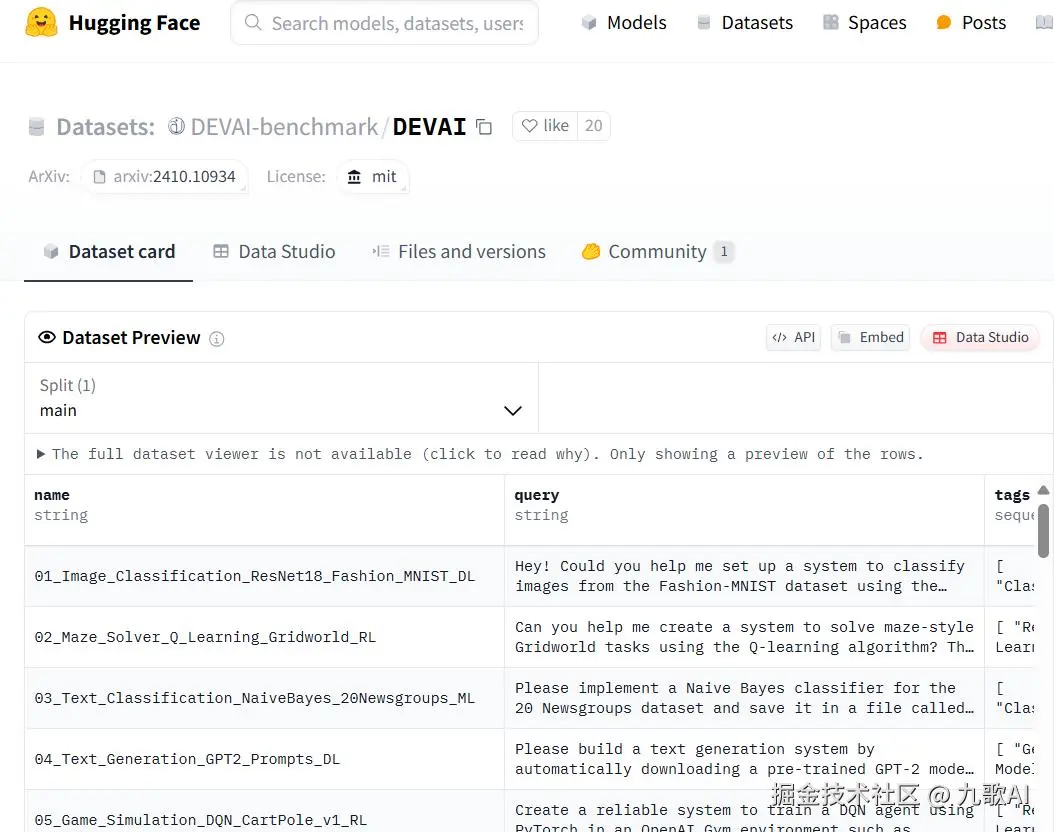This screenshot has height=832, width=1054.
Task: Click the Community hands emoji icon
Action: 591,251
